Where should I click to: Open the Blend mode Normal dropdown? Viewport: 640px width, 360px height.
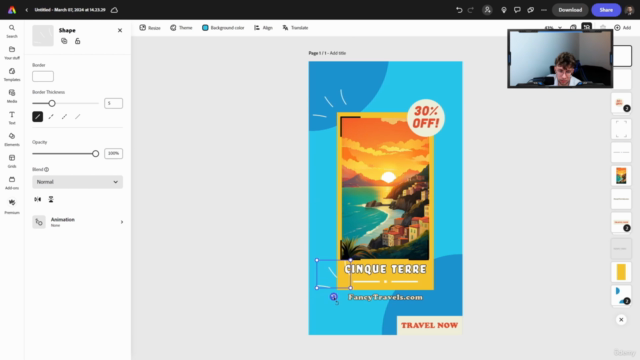[x=78, y=182]
